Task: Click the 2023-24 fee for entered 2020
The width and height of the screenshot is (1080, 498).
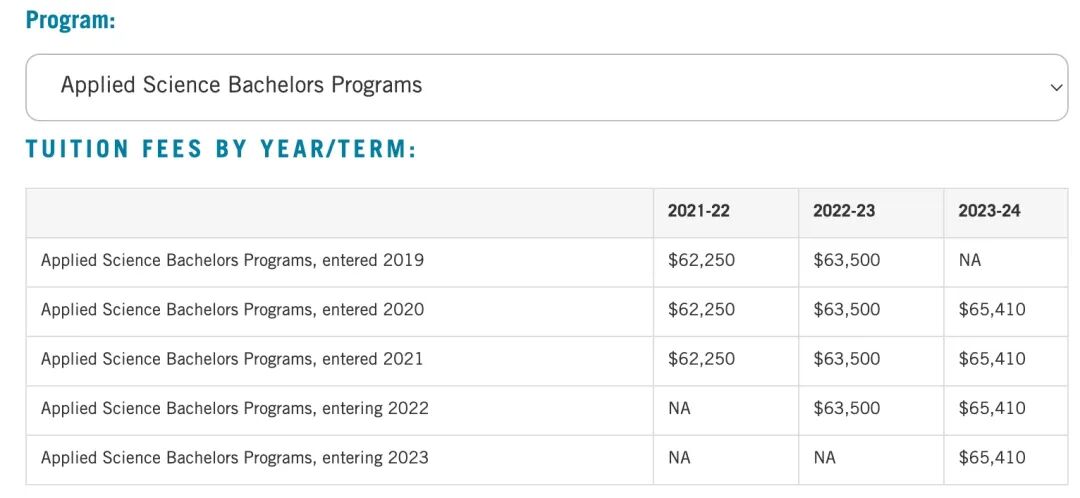Action: pyautogui.click(x=992, y=310)
